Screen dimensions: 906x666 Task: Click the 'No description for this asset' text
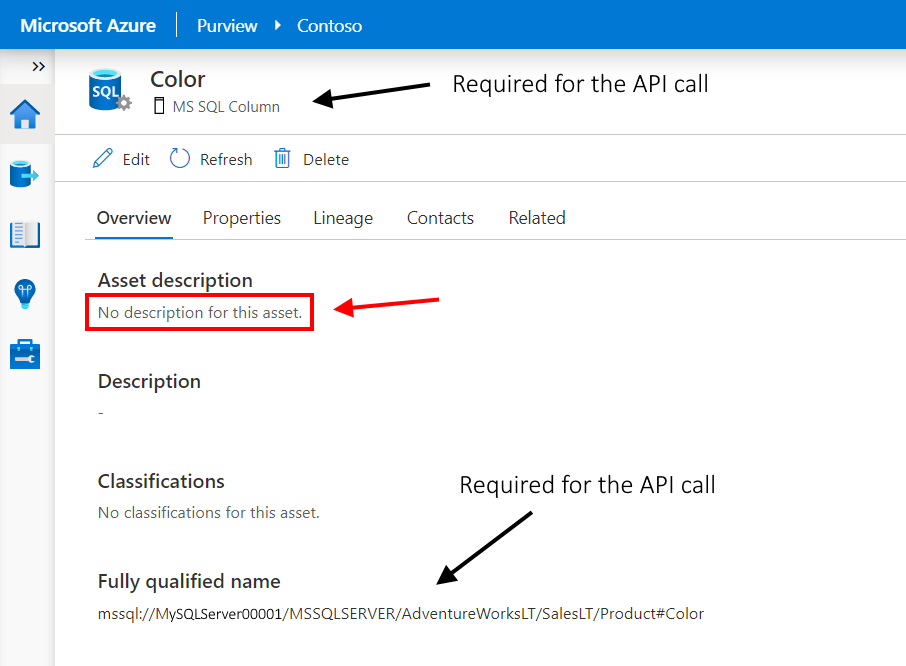tap(200, 313)
